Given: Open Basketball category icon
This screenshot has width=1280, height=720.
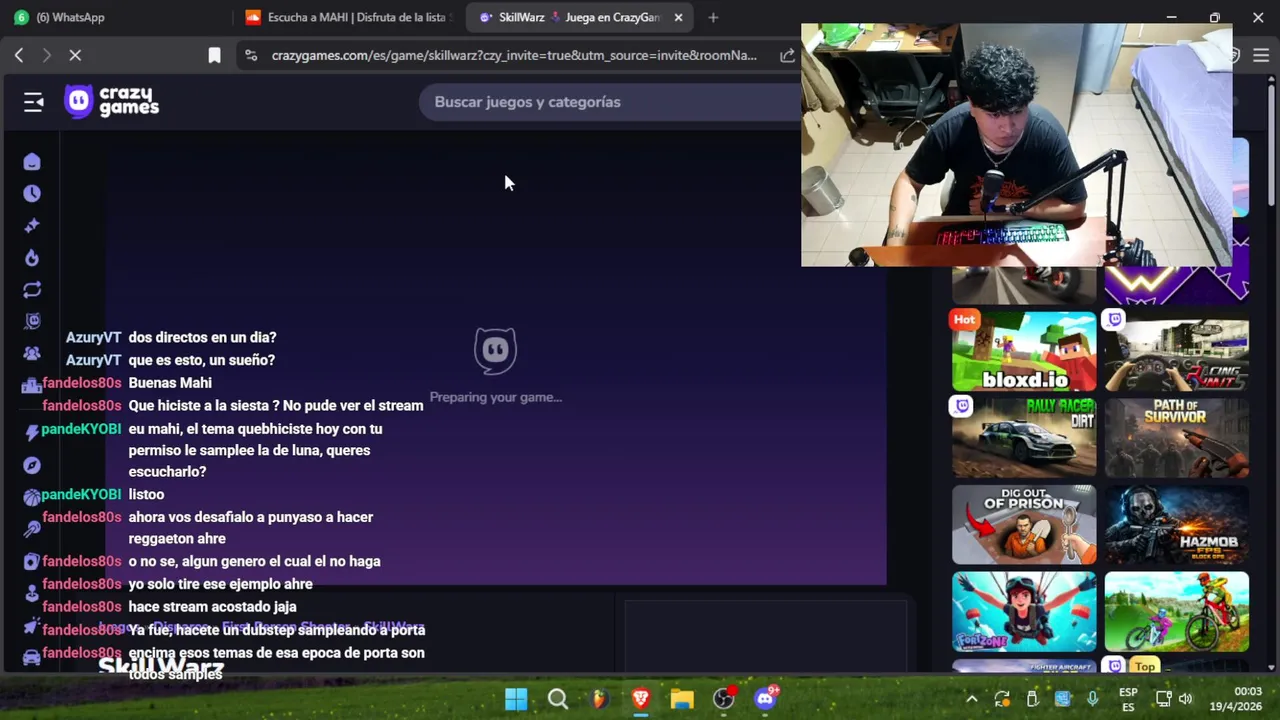Looking at the screenshot, I should pos(32,497).
